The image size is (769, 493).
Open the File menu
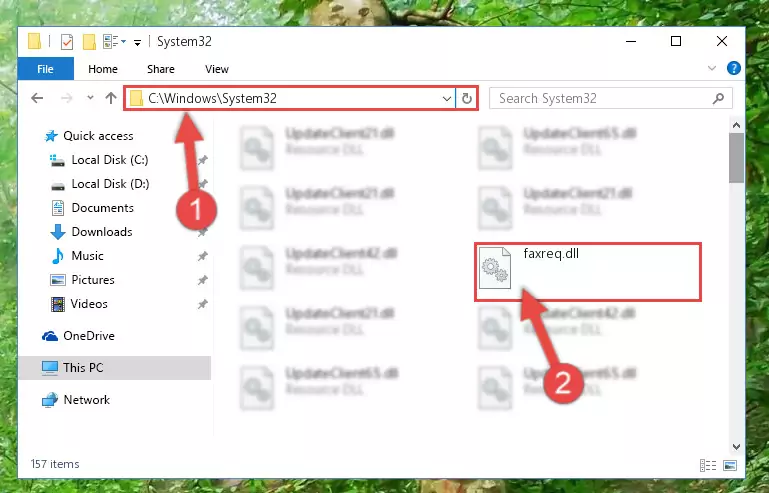45,69
